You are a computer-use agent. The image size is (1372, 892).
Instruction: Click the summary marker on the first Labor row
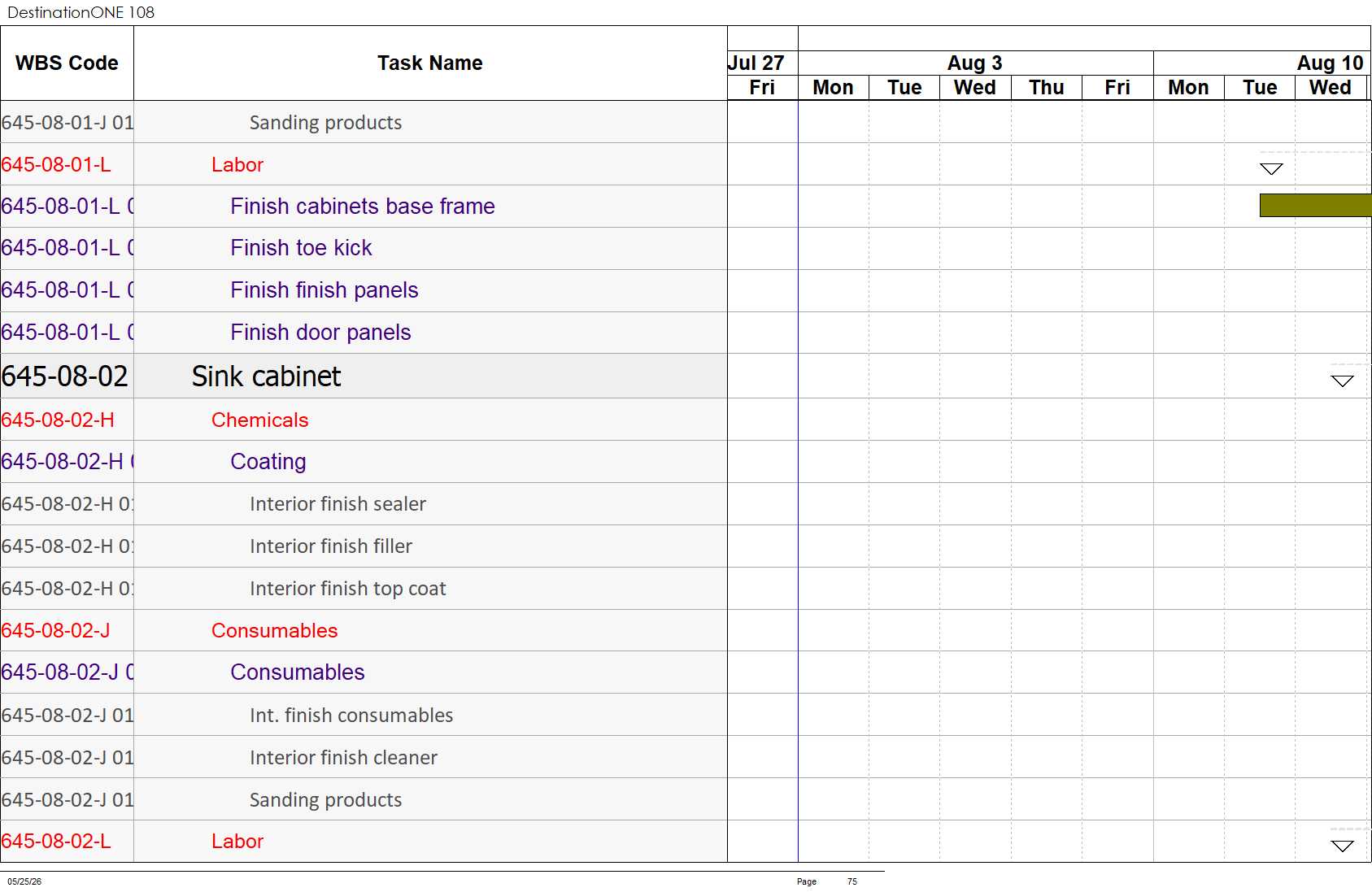[x=1271, y=168]
